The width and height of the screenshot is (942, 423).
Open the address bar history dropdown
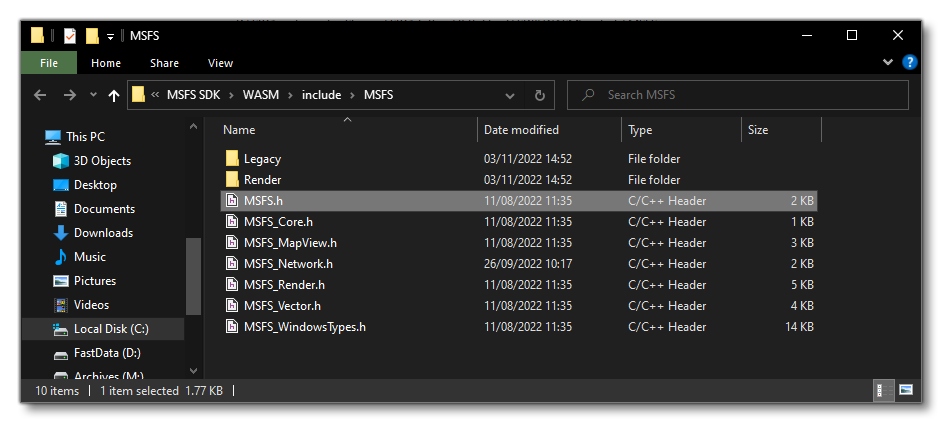point(510,96)
